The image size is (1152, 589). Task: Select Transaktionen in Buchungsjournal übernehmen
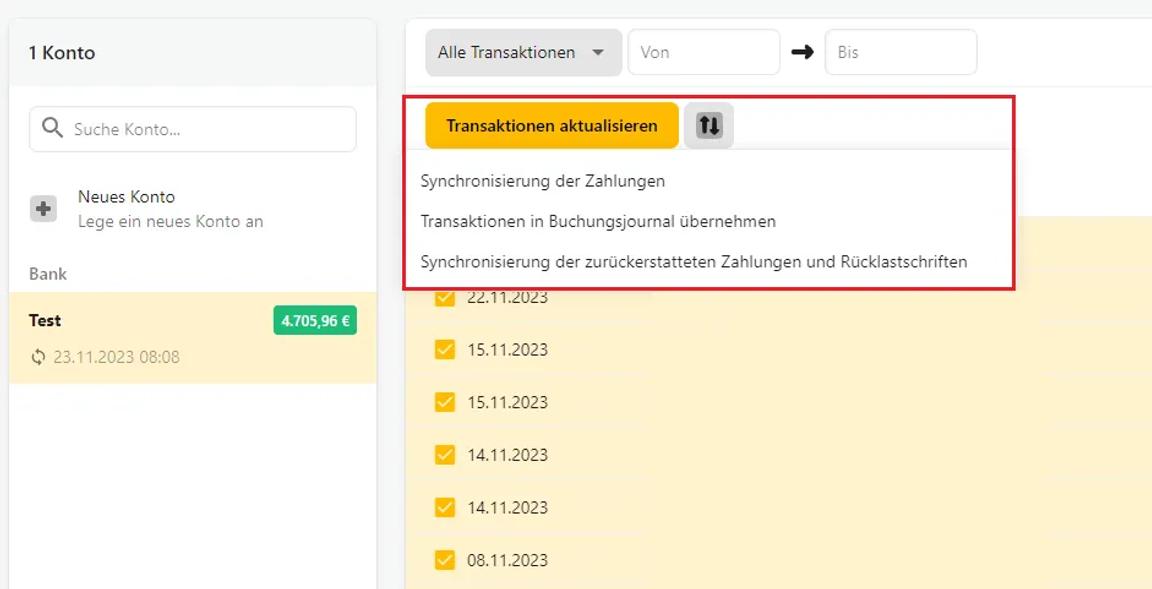tap(598, 221)
